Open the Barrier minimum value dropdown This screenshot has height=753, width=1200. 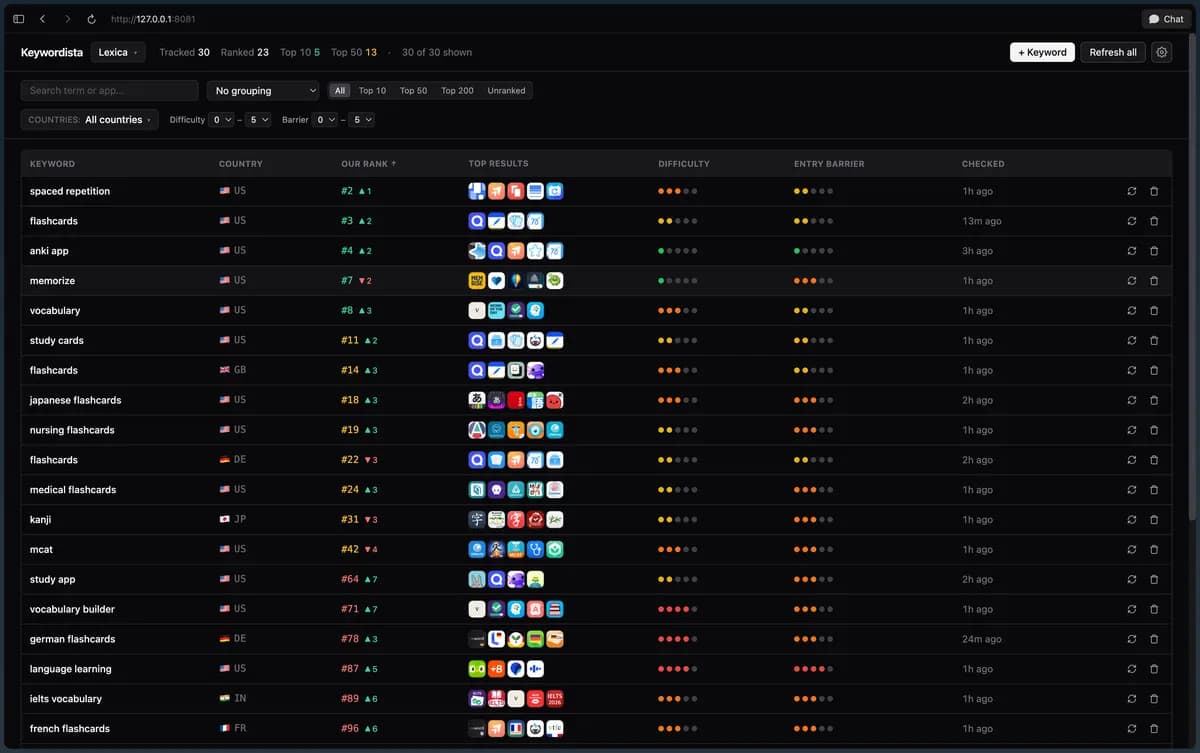[x=326, y=120]
